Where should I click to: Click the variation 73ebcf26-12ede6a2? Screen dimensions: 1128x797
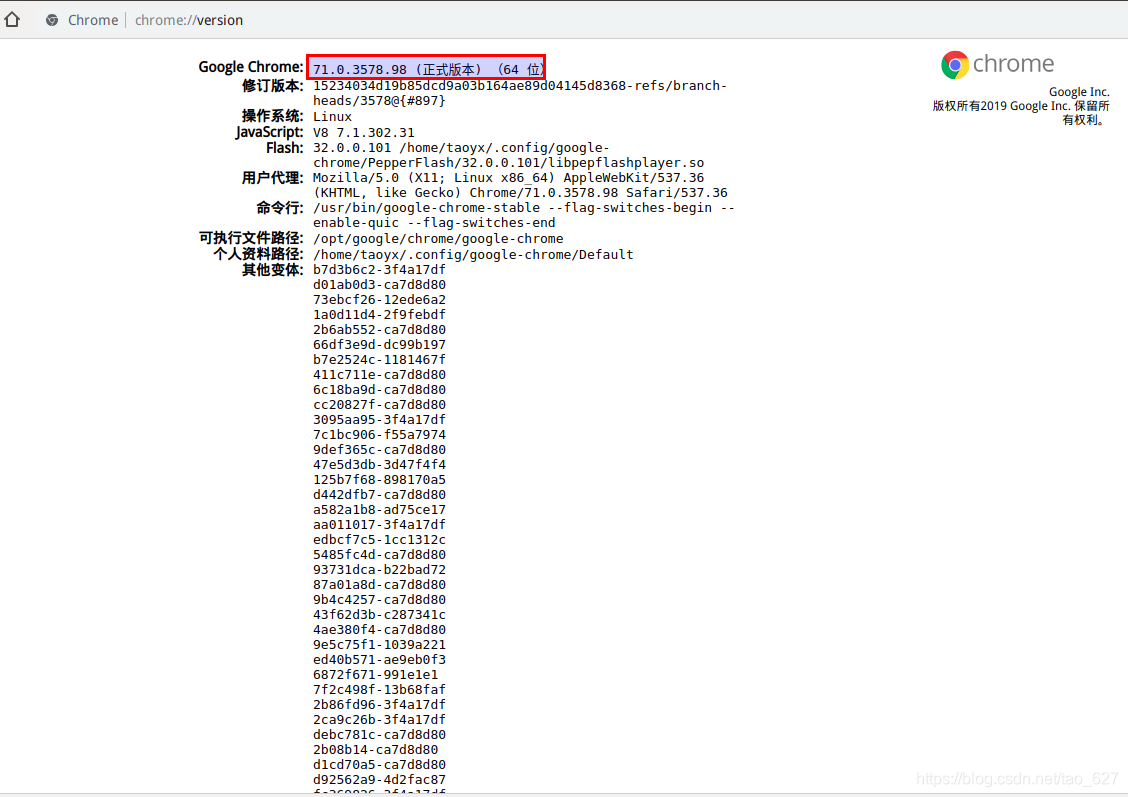[379, 300]
